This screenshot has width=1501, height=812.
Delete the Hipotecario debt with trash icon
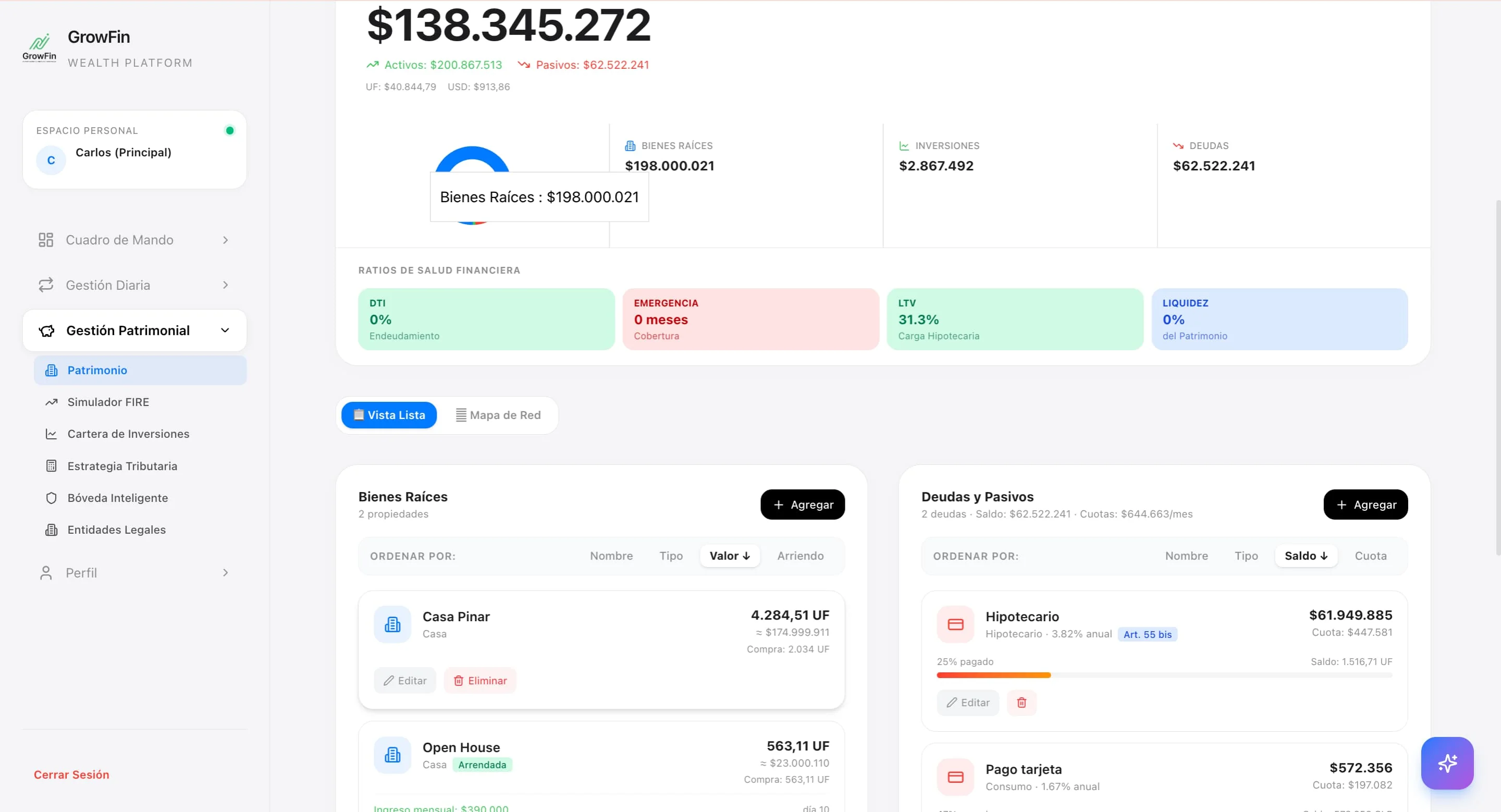point(1021,703)
